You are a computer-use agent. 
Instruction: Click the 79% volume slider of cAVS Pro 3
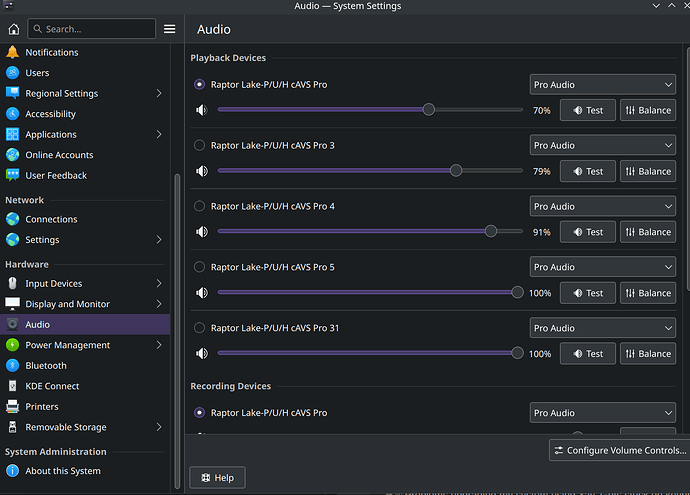click(370, 170)
